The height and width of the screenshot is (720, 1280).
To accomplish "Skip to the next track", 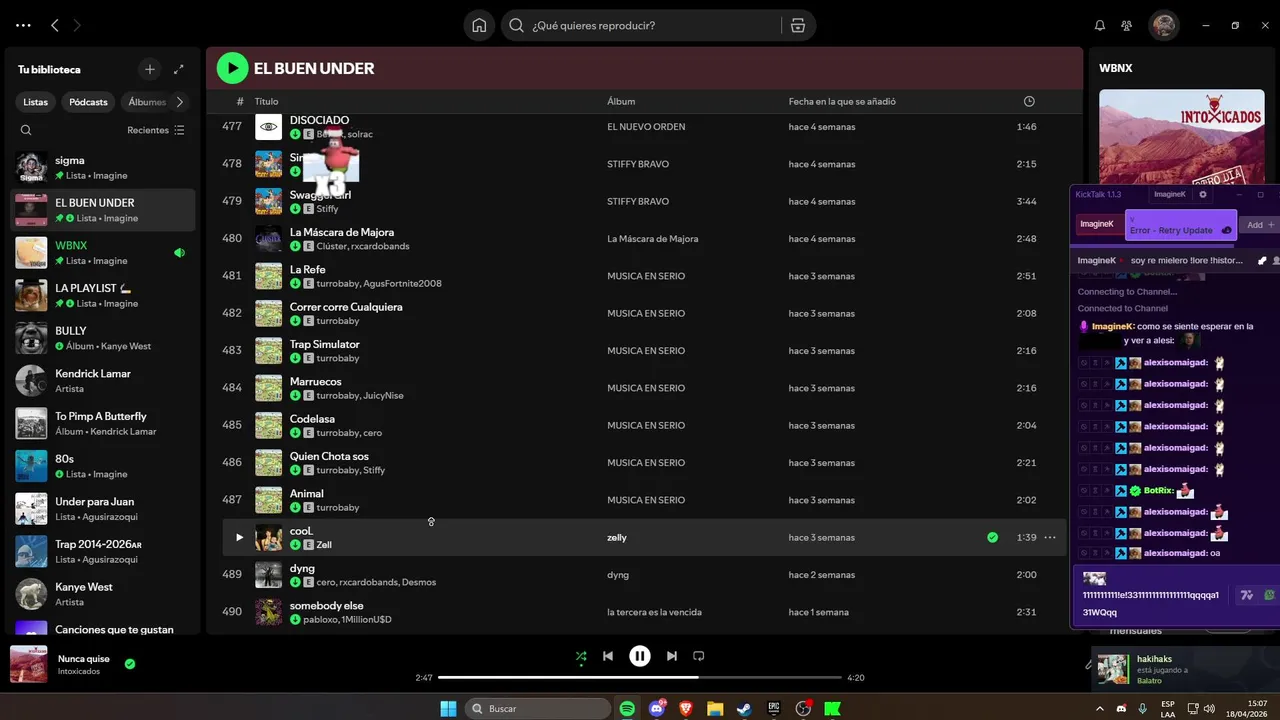I will tap(672, 656).
